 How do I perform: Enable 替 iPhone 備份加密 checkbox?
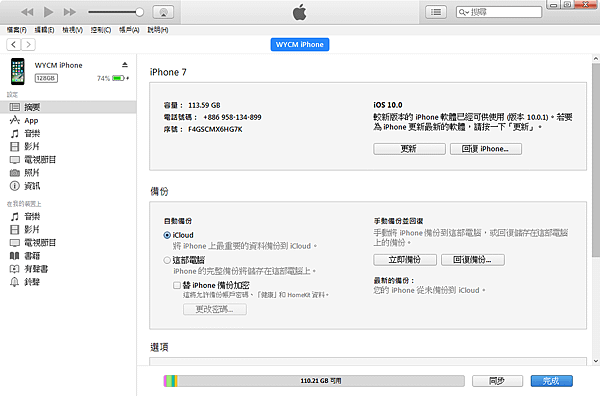(x=176, y=285)
